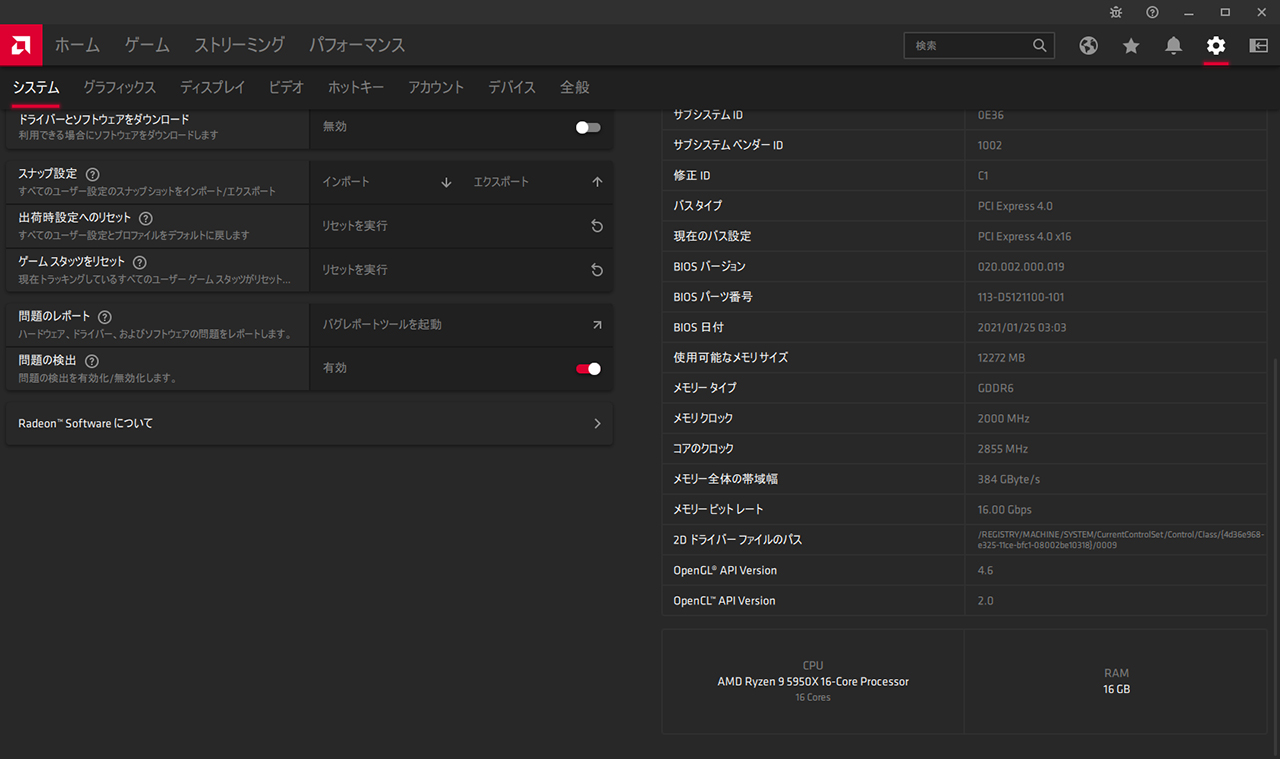Screen dimensions: 1280x759
Task: Click the OpenCL API Version value 2.0
Action: pos(985,601)
